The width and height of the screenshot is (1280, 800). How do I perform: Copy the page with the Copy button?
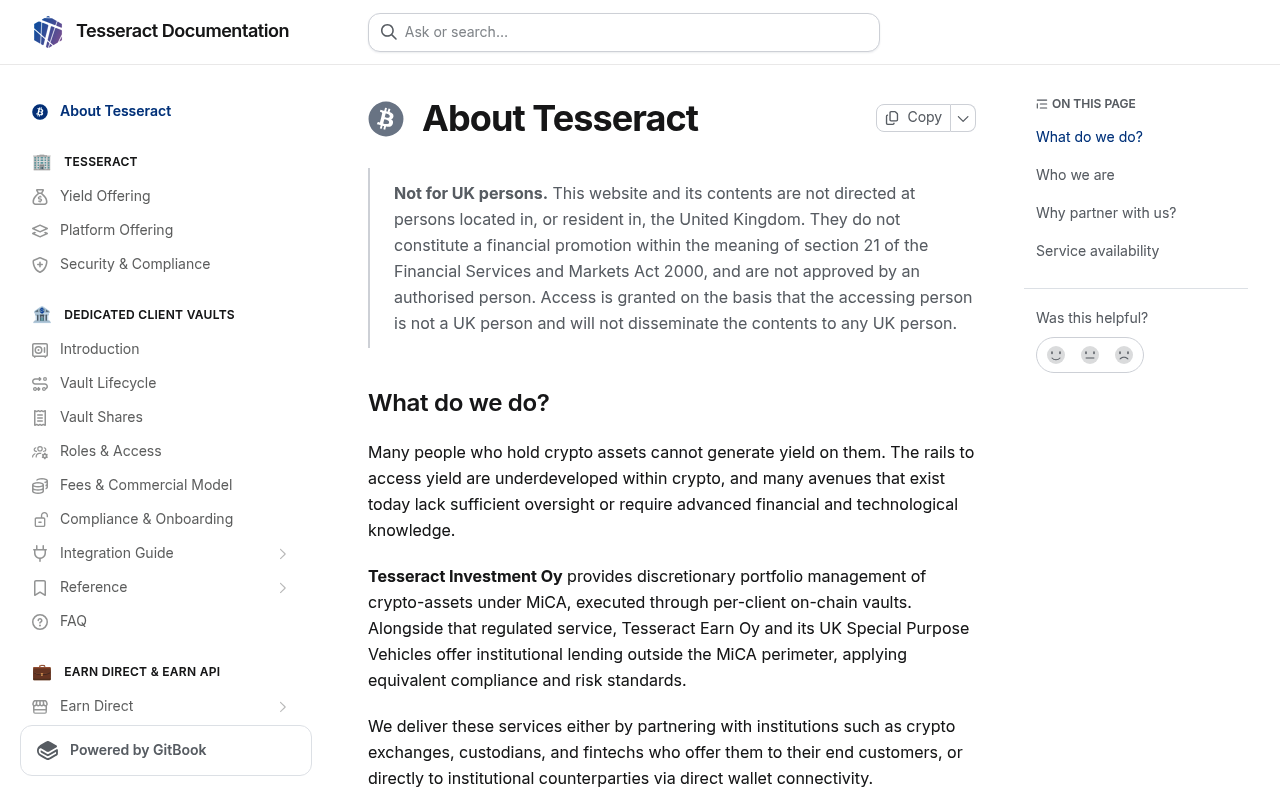click(x=914, y=118)
